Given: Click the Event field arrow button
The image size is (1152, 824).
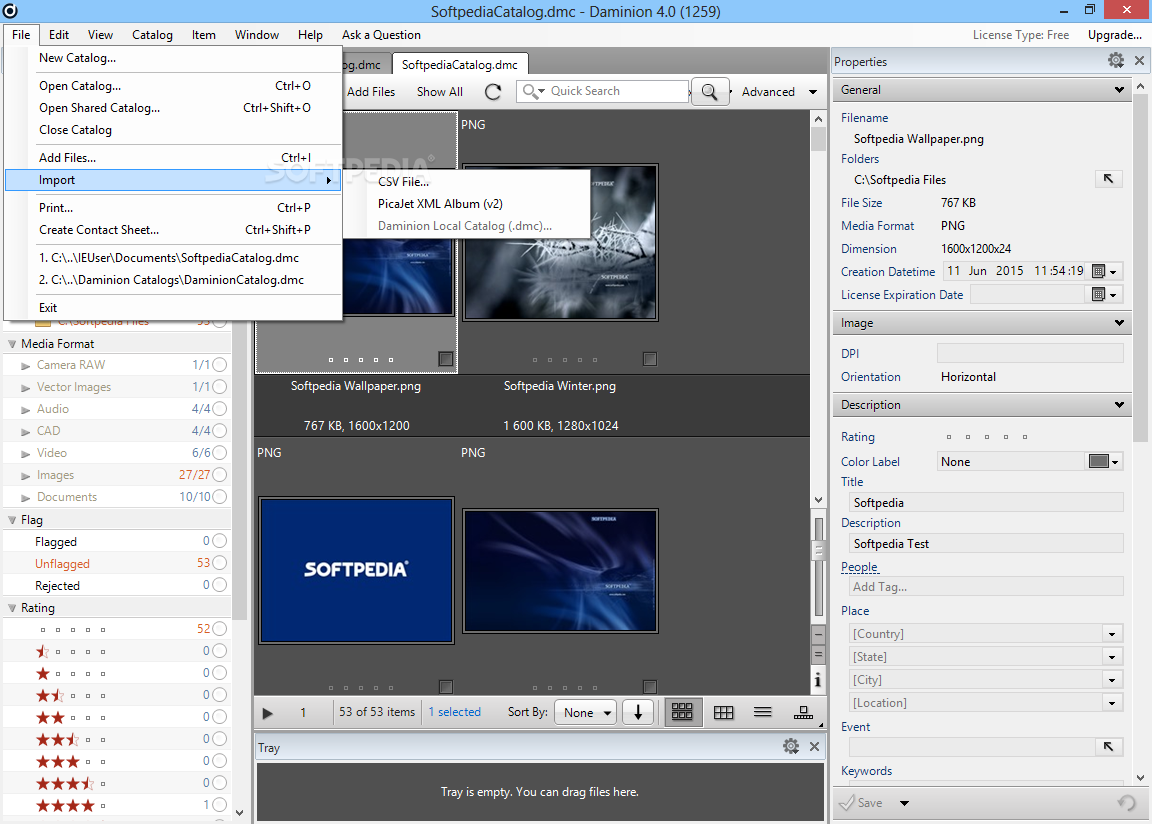Looking at the screenshot, I should (1109, 747).
